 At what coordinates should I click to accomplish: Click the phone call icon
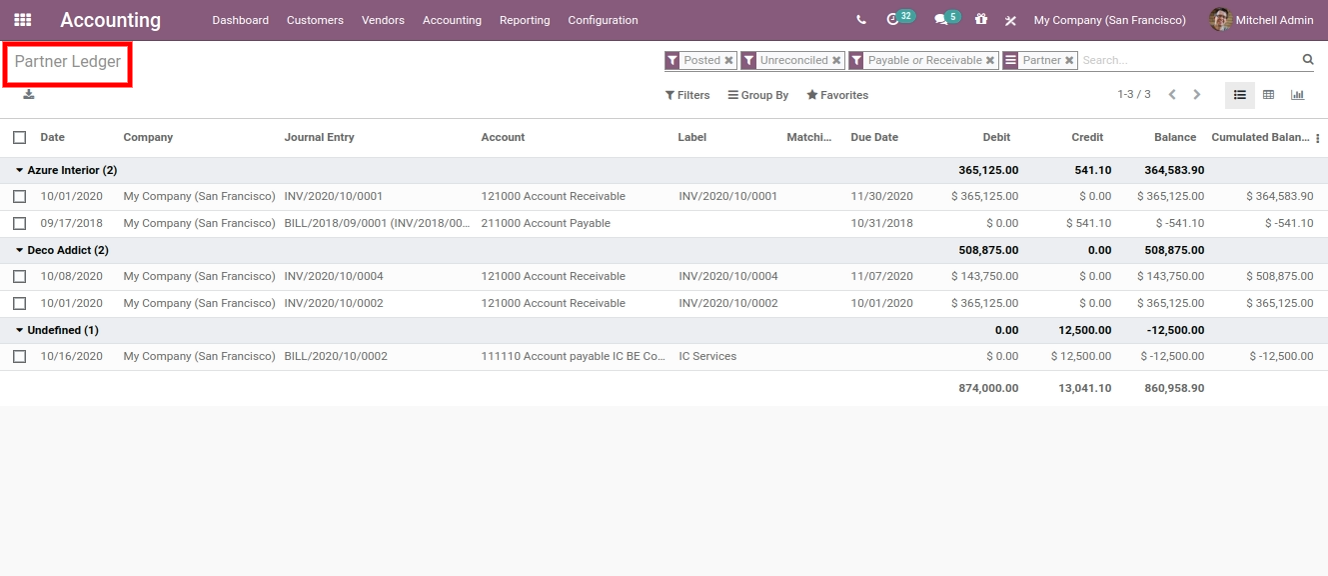click(x=861, y=20)
